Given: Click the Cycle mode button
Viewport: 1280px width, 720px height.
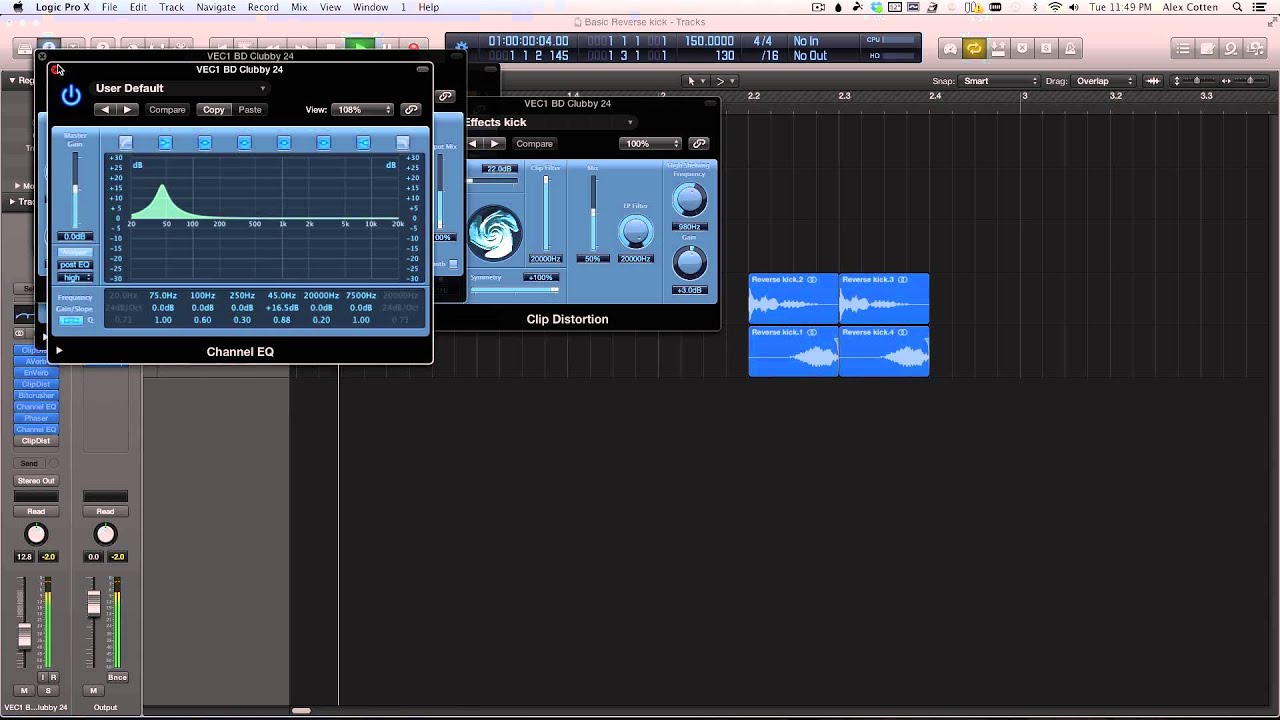Looking at the screenshot, I should [974, 48].
